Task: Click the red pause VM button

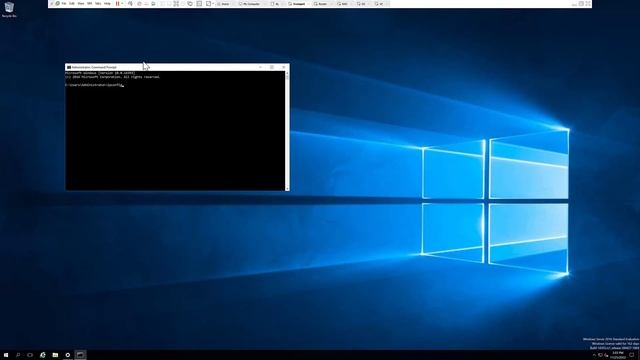Action: pos(118,4)
